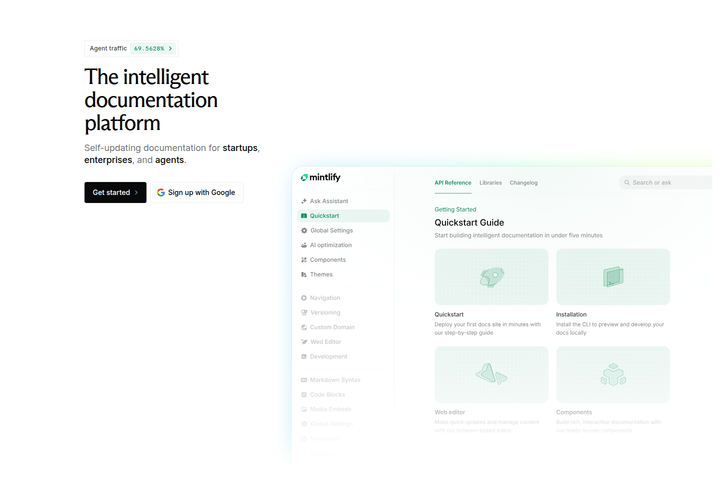Screen dimensions: 720x487
Task: Open the Quickstart rocket card thumbnail
Action: tap(491, 277)
